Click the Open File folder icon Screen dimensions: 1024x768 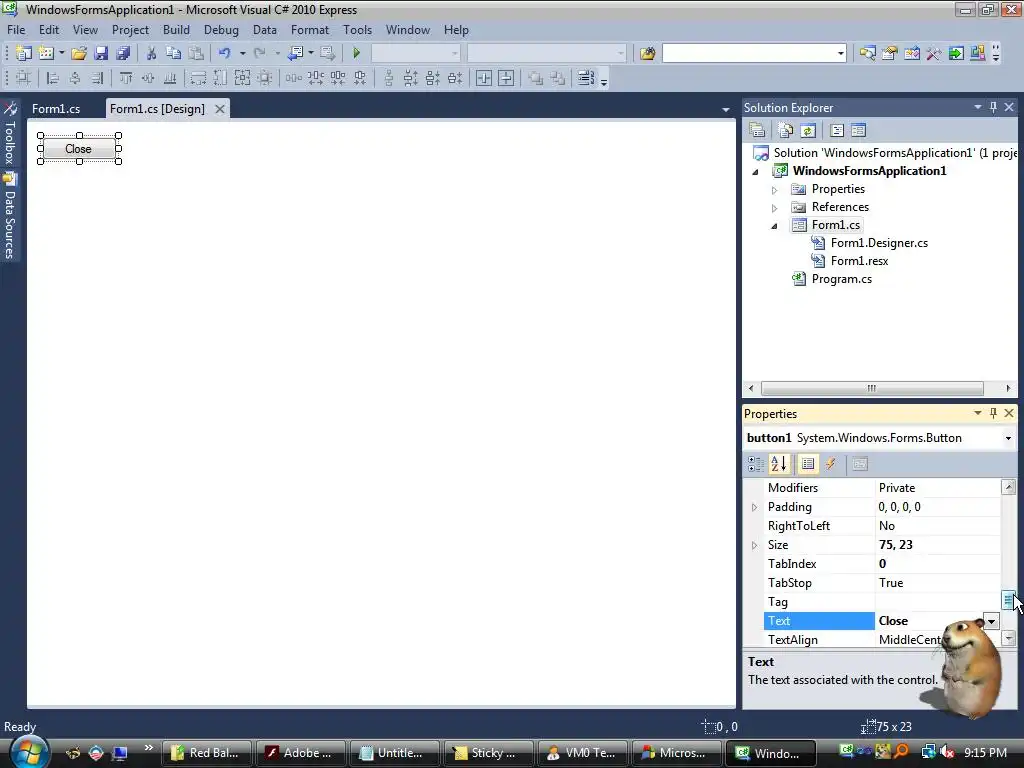(x=79, y=53)
